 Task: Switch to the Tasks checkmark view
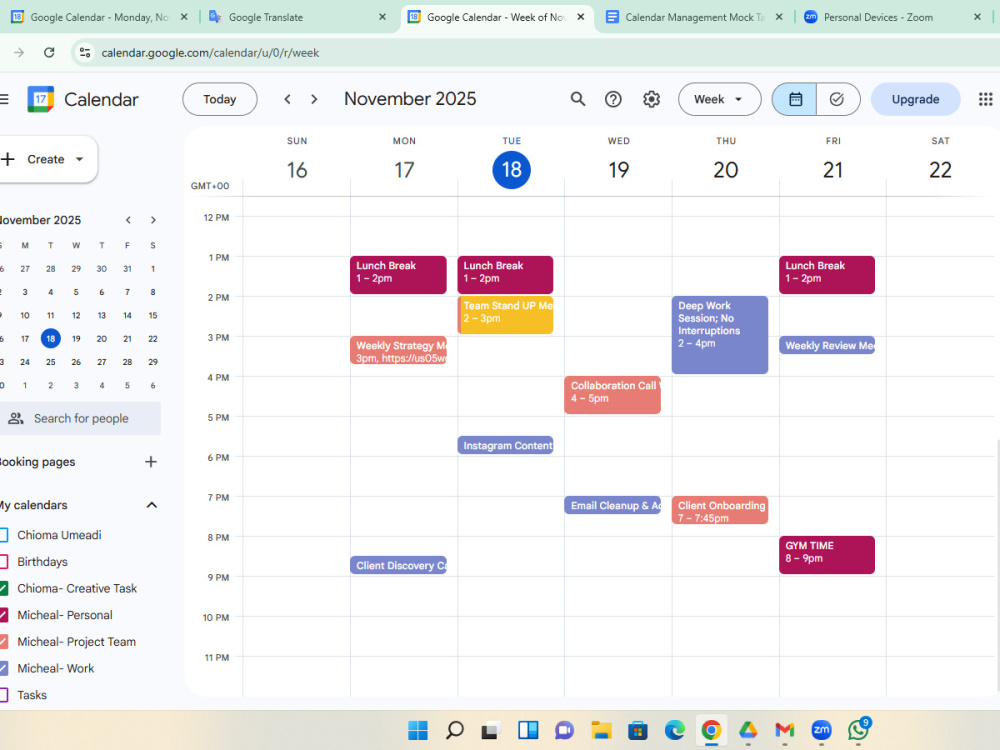[837, 99]
